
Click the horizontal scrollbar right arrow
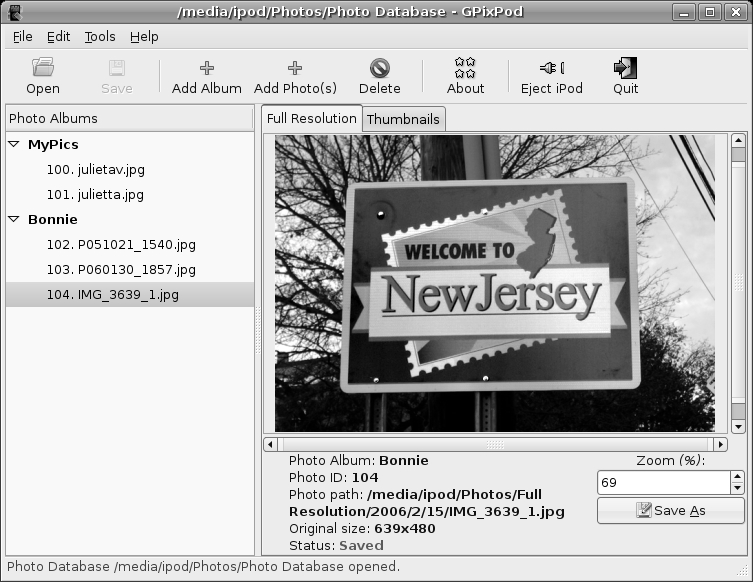(x=720, y=445)
